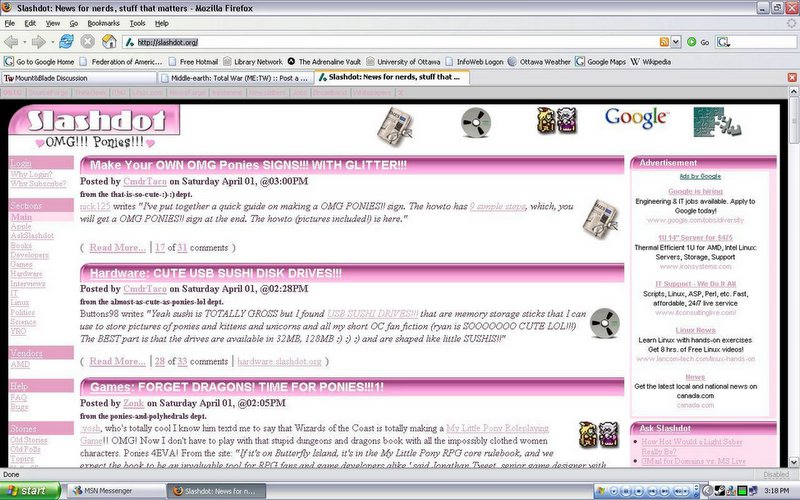
Task: Open the Wikipedia bookmark
Action: (651, 62)
